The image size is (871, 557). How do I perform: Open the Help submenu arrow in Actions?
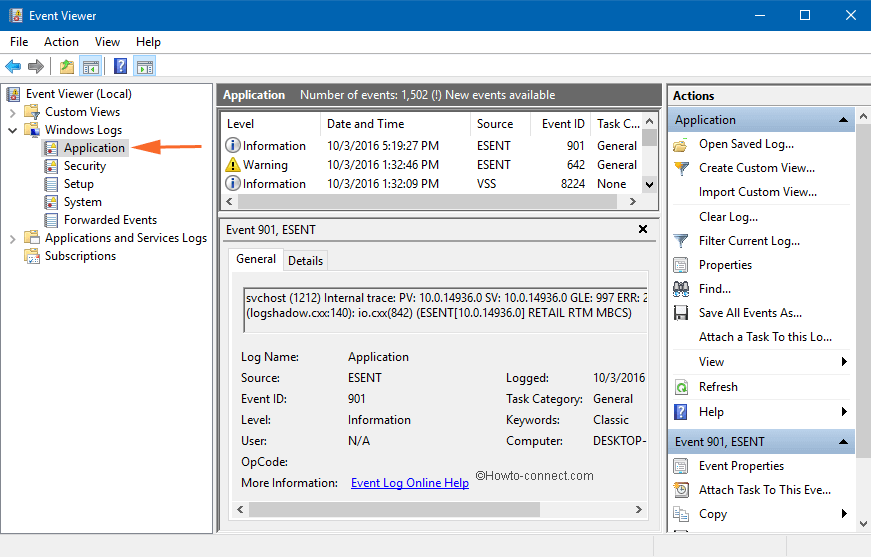(844, 412)
